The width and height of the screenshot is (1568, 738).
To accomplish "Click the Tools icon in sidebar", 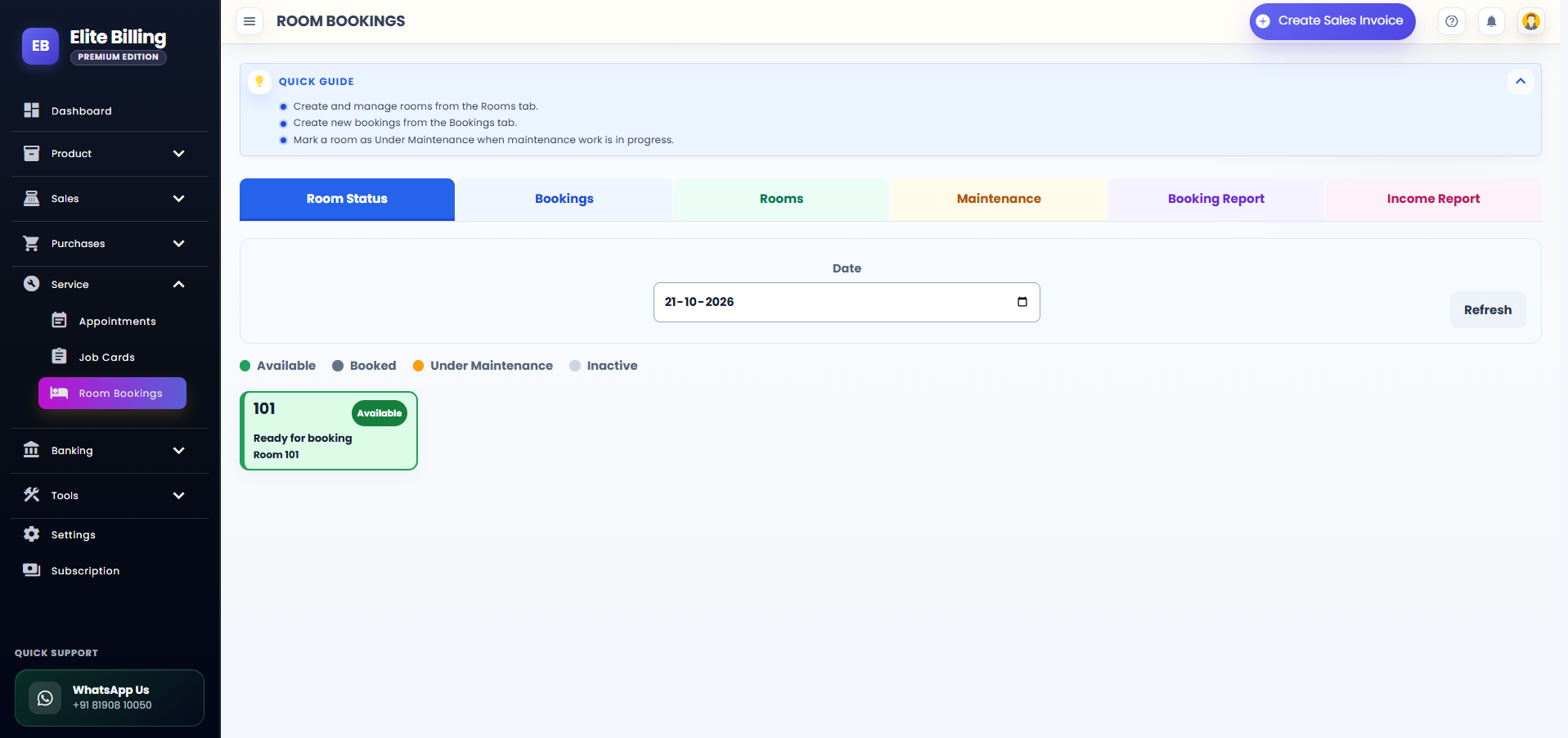I will coord(31,494).
